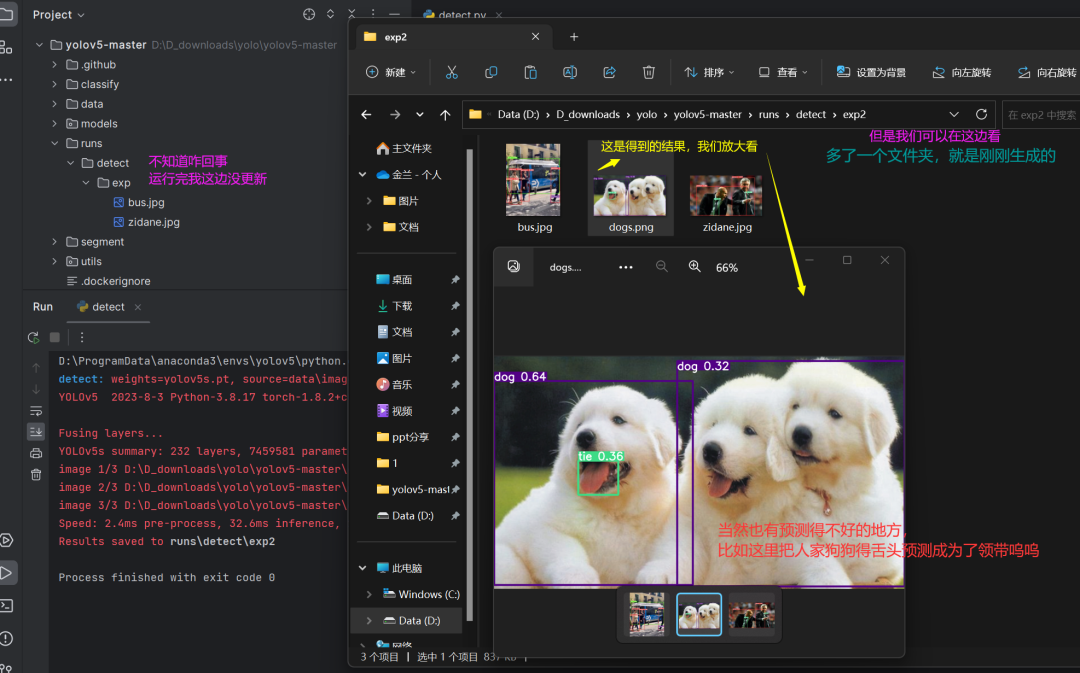This screenshot has width=1080, height=673.
Task: Go back with Explorer's left arrow
Action: tap(366, 114)
